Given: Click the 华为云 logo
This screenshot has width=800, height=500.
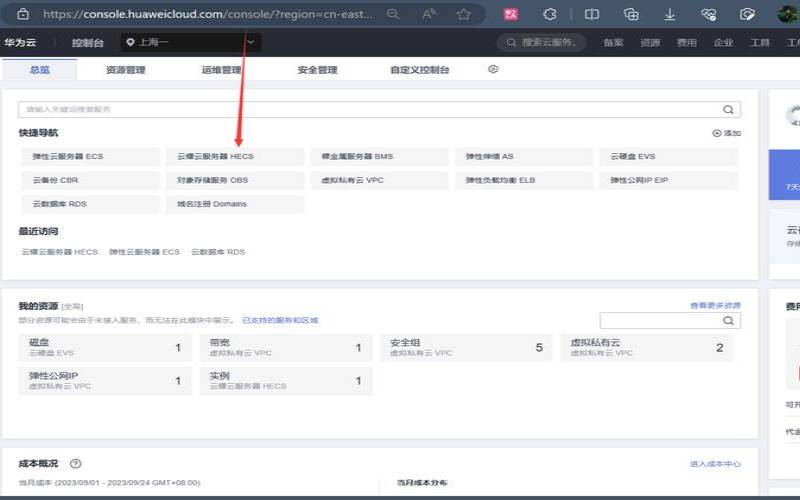Looking at the screenshot, I should [20, 42].
